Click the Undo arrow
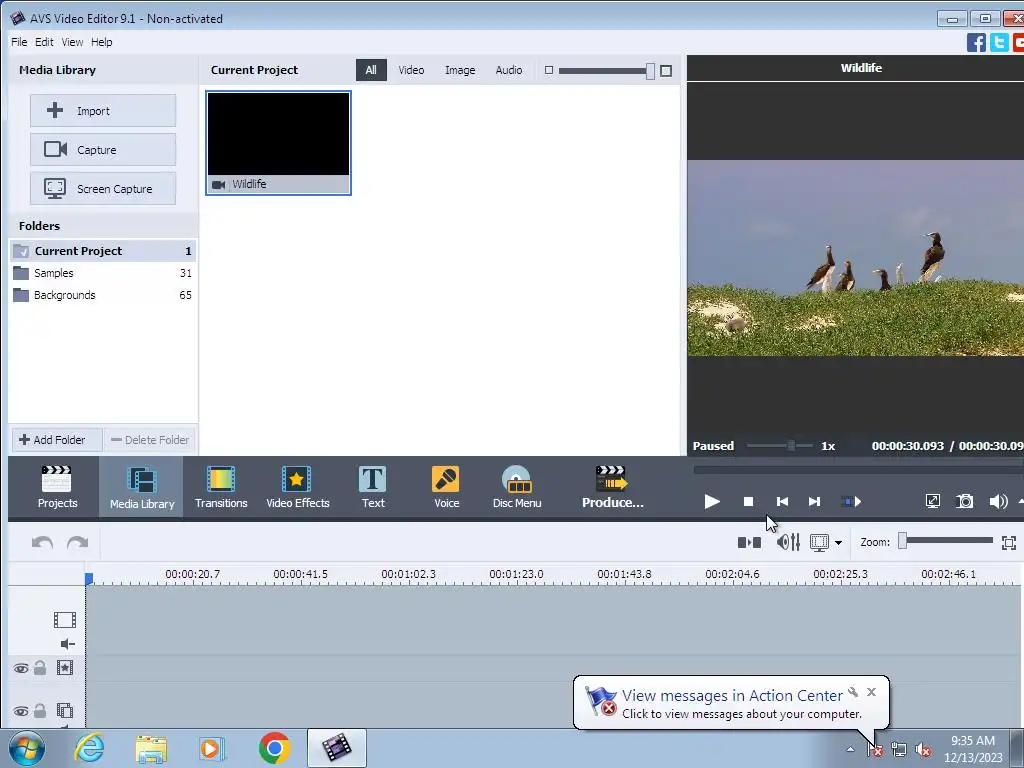Viewport: 1024px width, 768px height. coord(42,543)
